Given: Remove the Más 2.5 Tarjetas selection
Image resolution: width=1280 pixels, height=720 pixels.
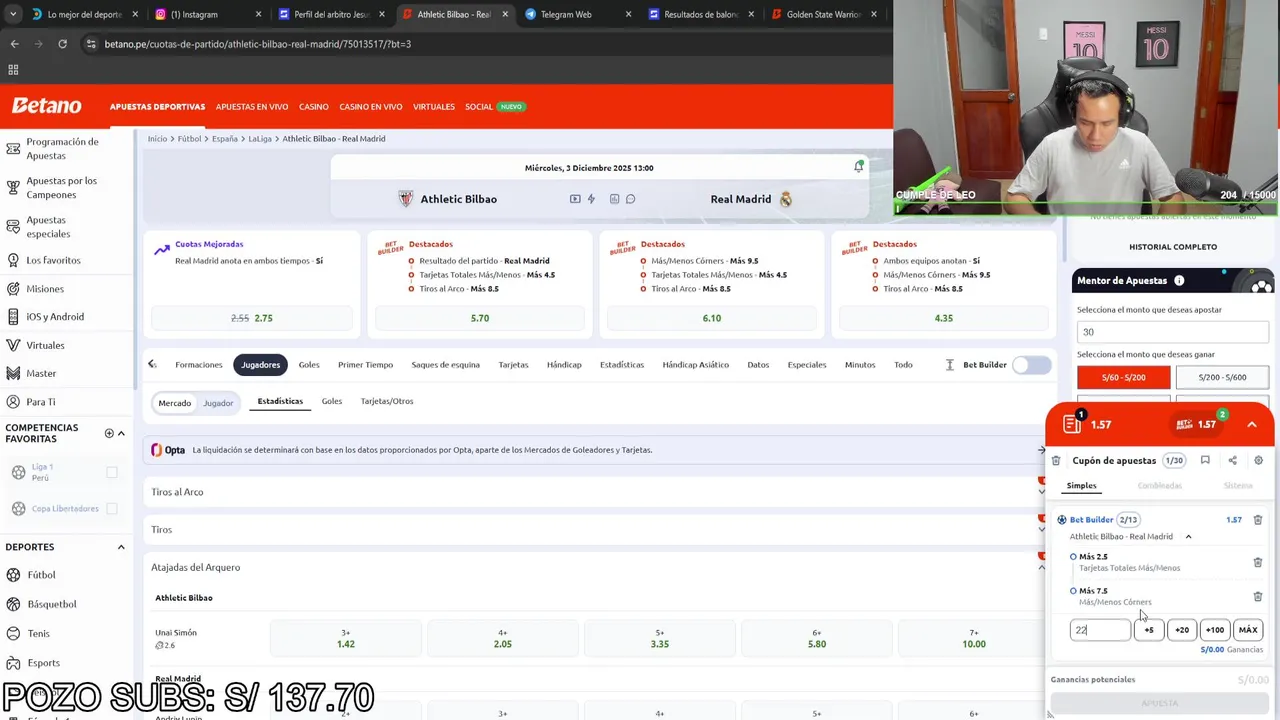Looking at the screenshot, I should tap(1258, 562).
